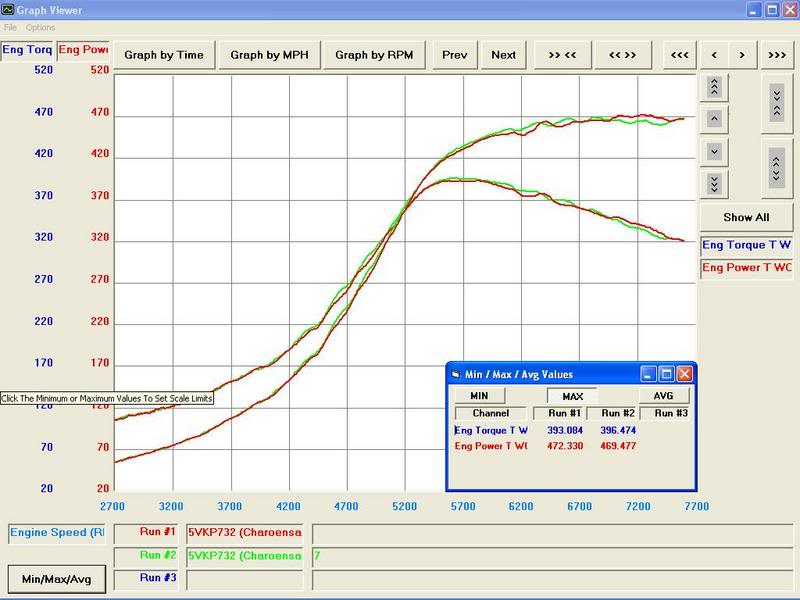Click the Min/Max/Avg button
The height and width of the screenshot is (600, 800).
57,579
